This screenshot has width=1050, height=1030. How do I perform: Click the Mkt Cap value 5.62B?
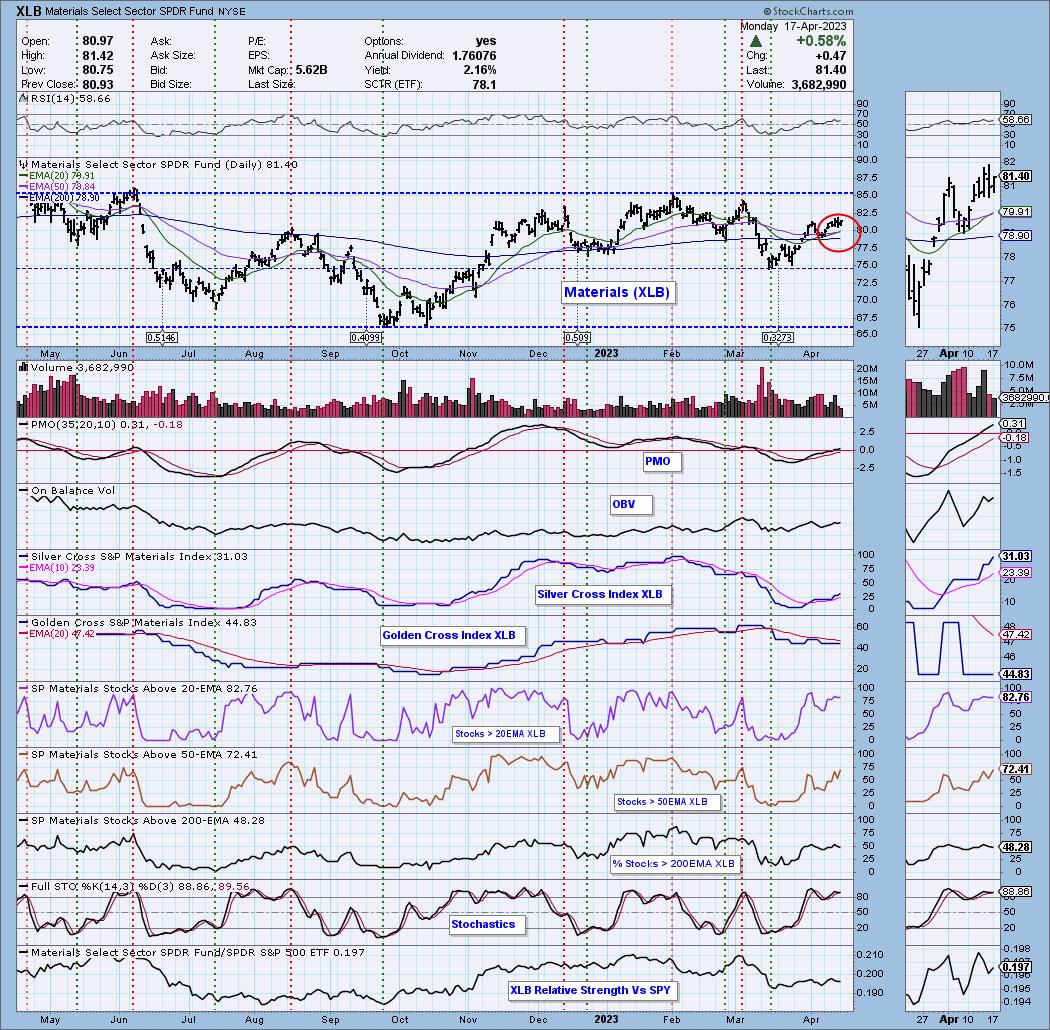(x=311, y=70)
